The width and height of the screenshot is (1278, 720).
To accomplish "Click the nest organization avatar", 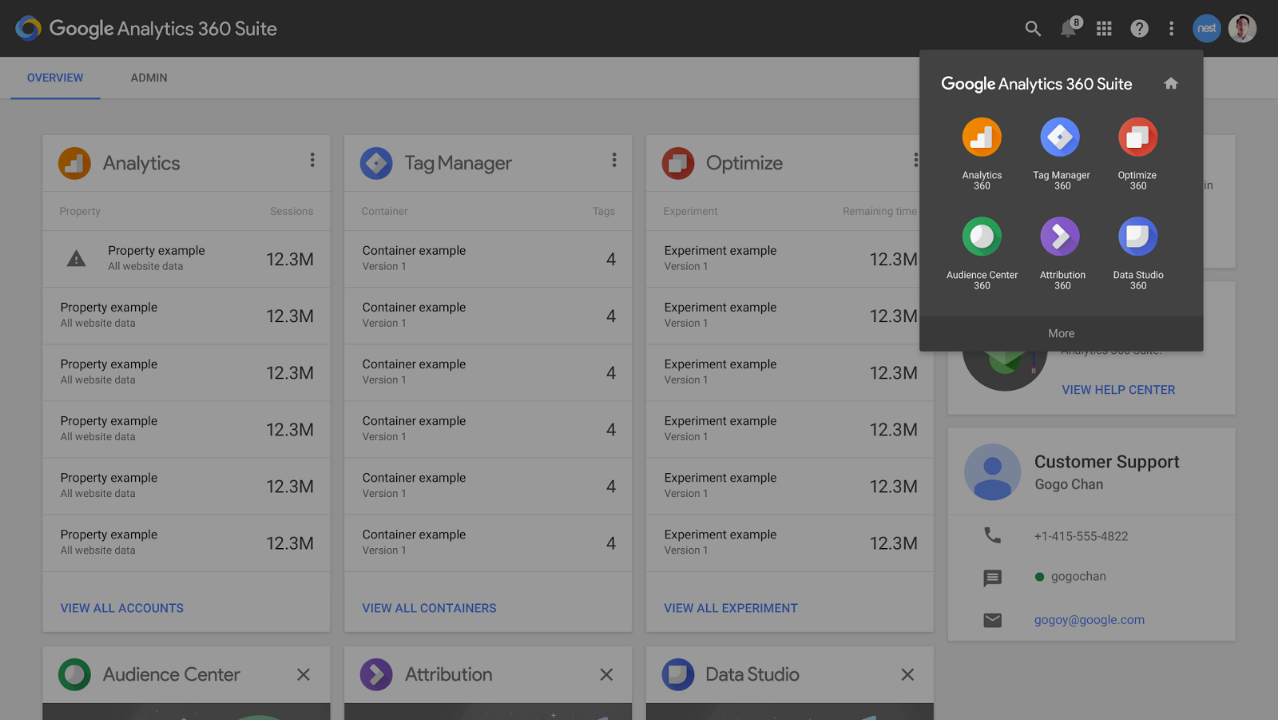I will pyautogui.click(x=1207, y=28).
